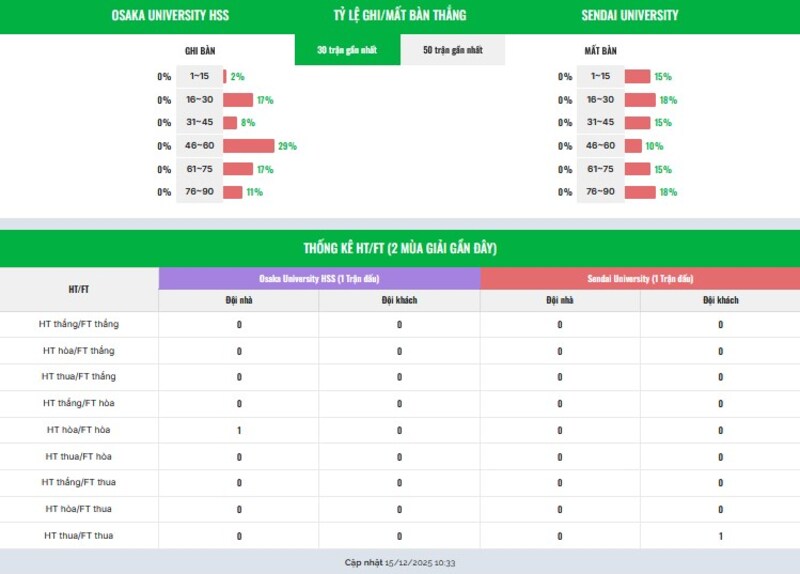Switch to the "50 trận gần nhất" tab
The height and width of the screenshot is (574, 800).
pos(453,50)
